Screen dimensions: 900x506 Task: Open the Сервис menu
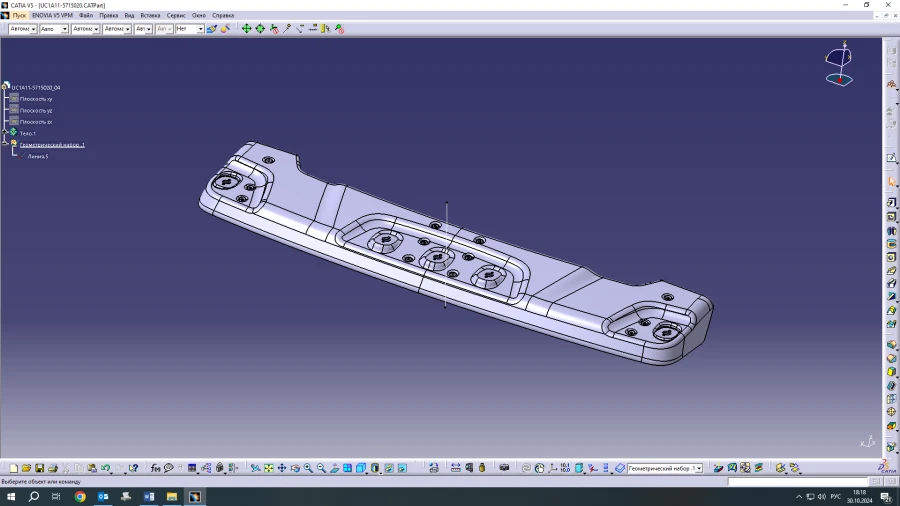pos(176,15)
